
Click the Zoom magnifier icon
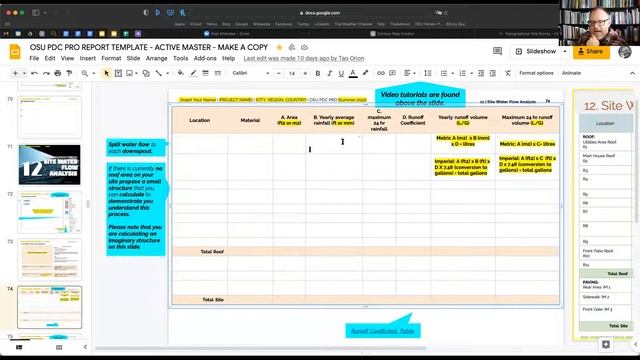pyautogui.click(x=84, y=73)
